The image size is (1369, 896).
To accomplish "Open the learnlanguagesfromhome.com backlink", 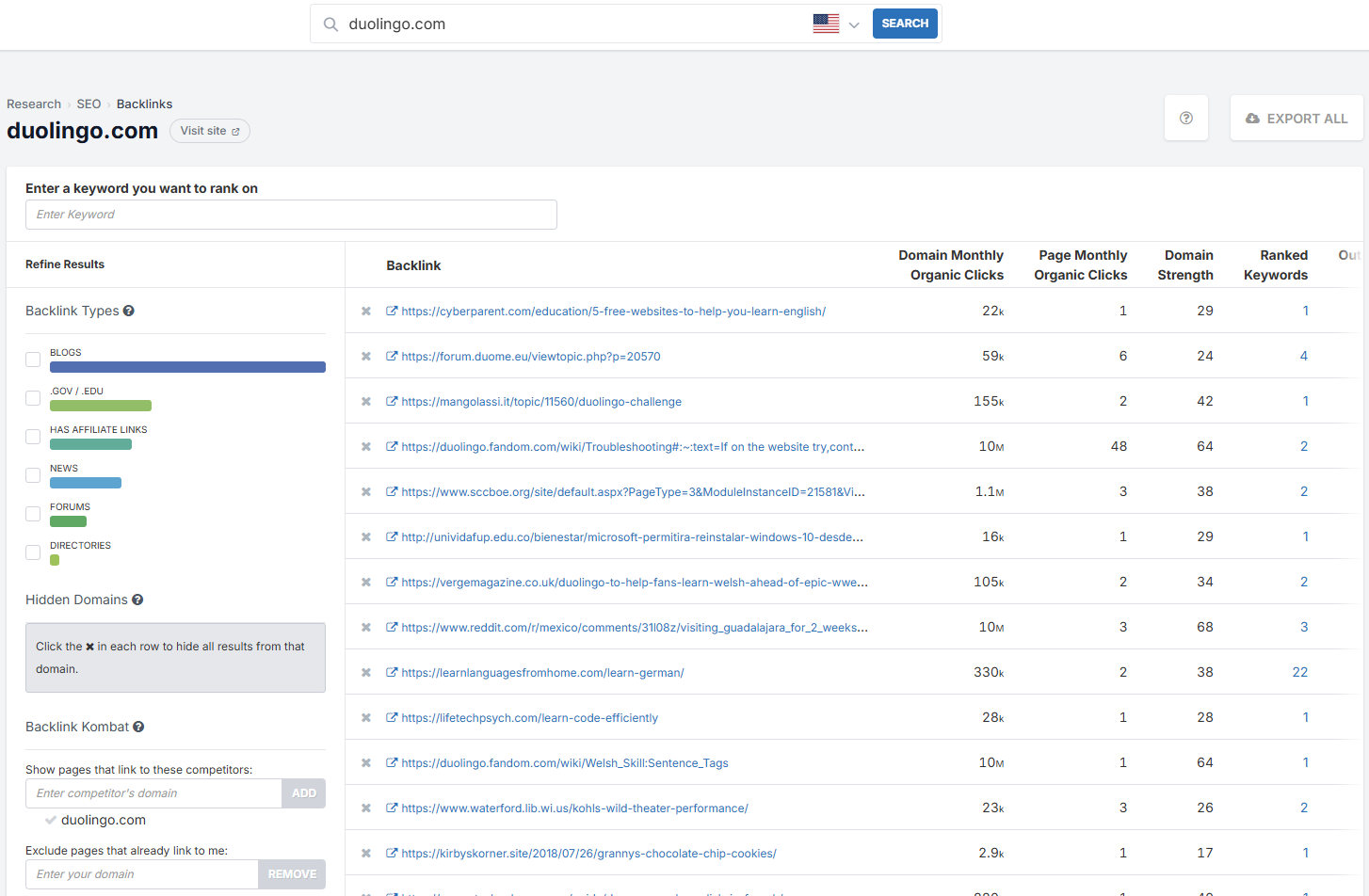I will pos(542,673).
